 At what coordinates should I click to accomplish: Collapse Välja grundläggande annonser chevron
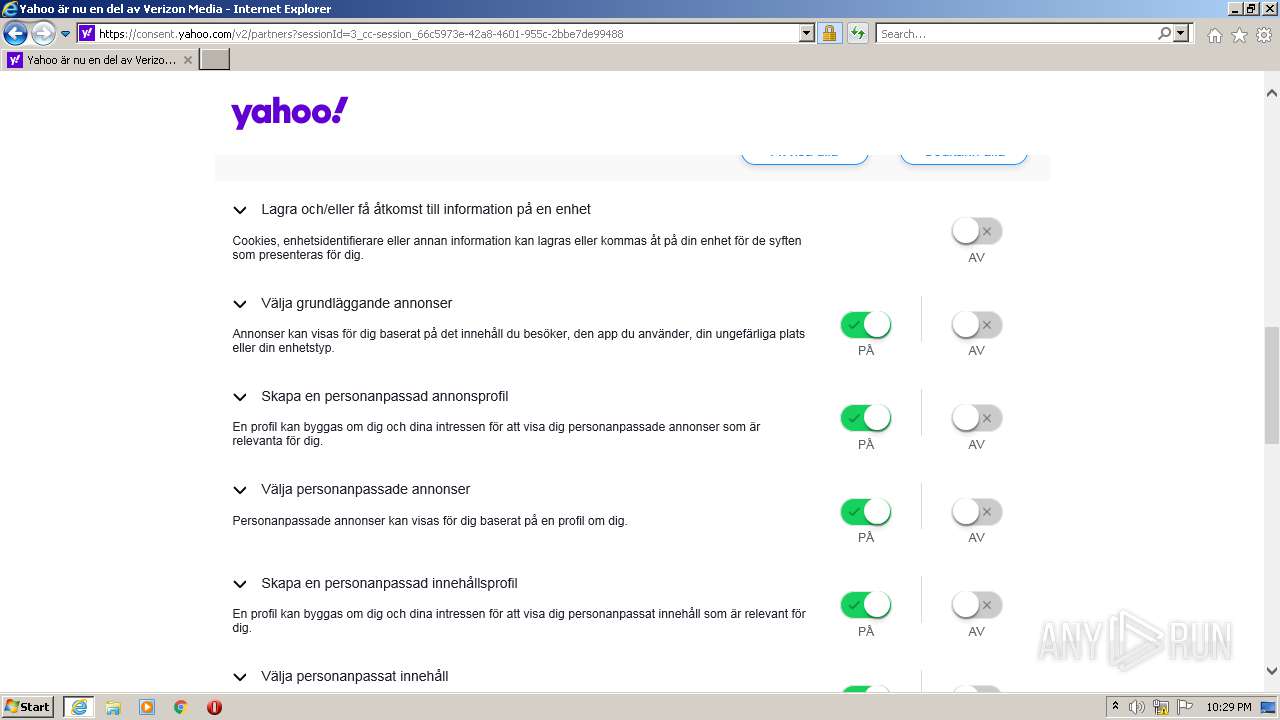[240, 304]
